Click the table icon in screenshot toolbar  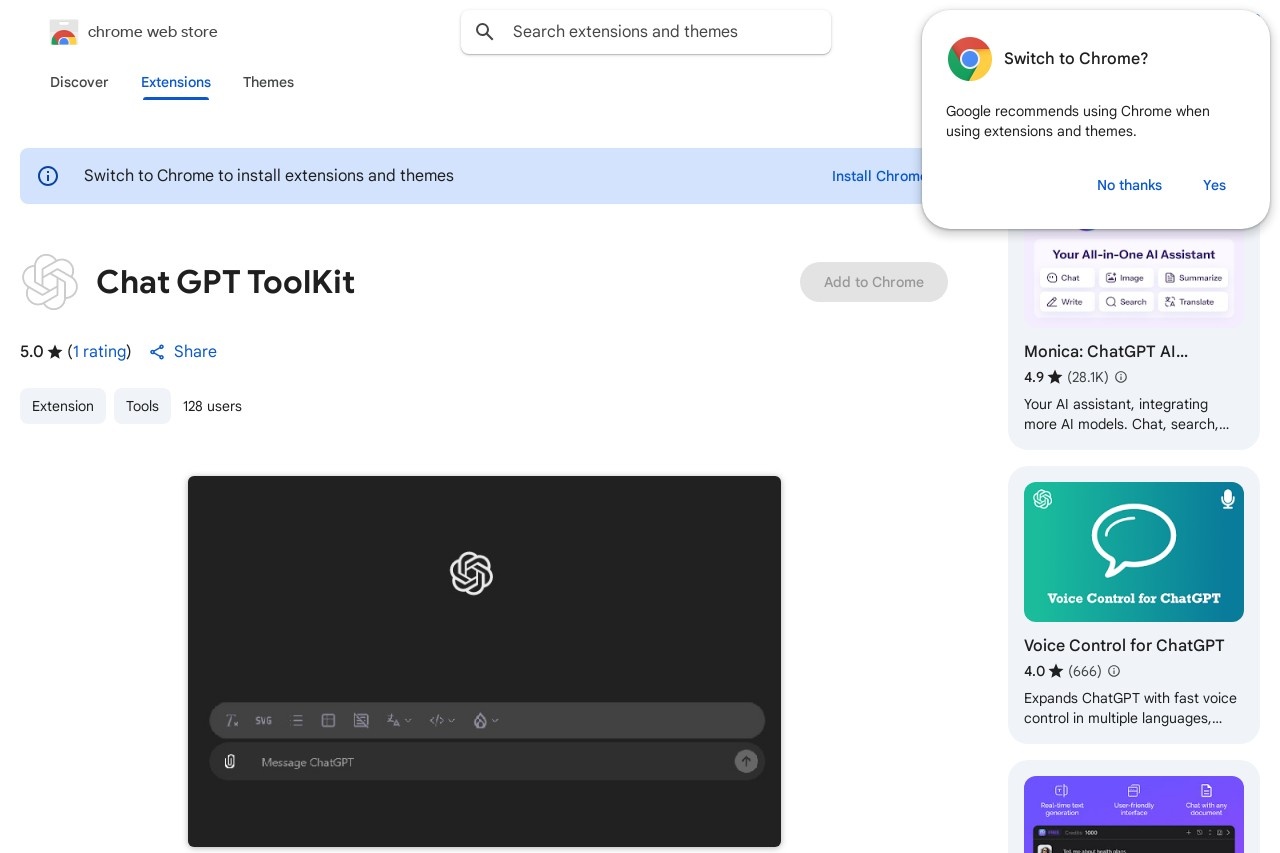pyautogui.click(x=328, y=720)
